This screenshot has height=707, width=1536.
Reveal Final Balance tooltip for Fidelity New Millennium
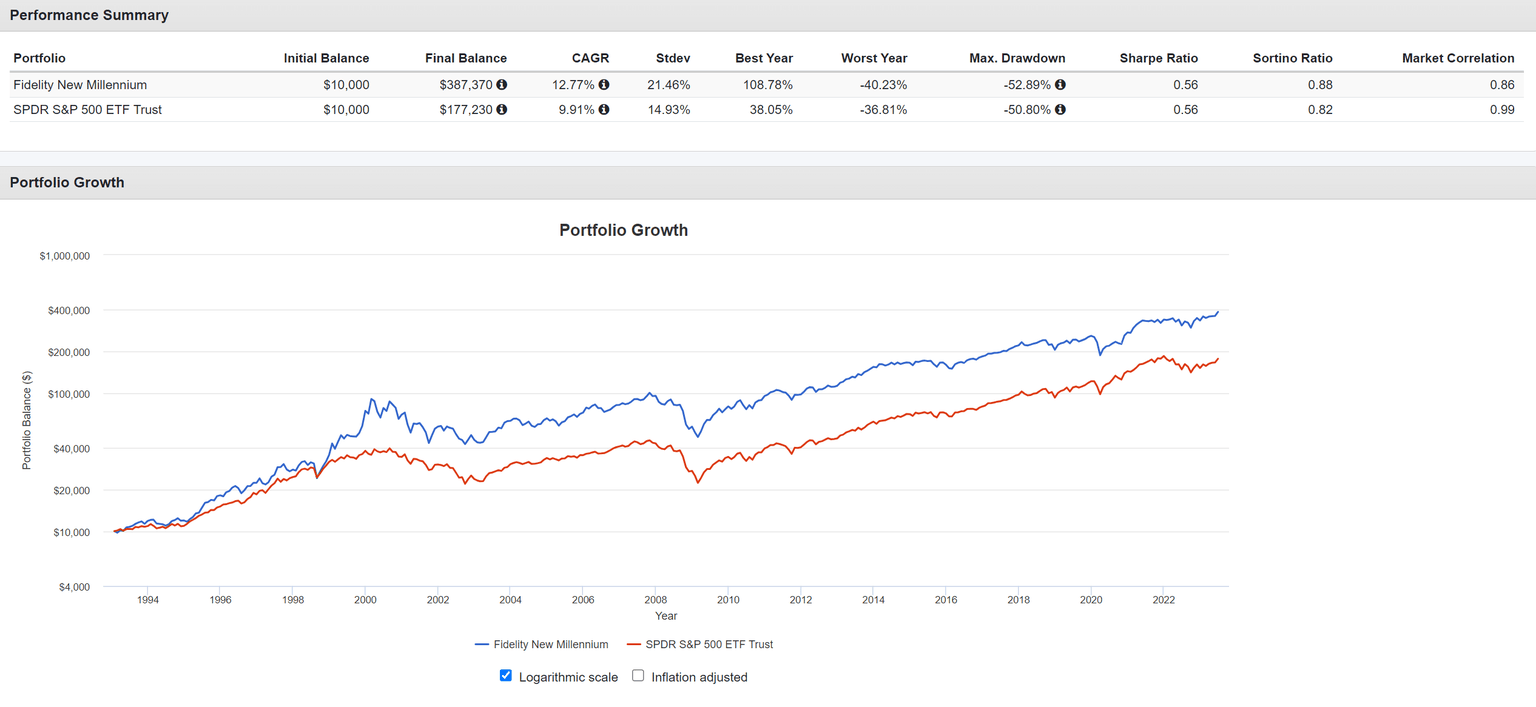point(500,85)
